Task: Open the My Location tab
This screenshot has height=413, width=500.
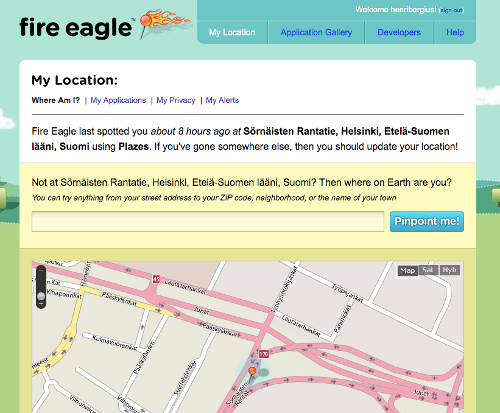Action: click(x=232, y=32)
